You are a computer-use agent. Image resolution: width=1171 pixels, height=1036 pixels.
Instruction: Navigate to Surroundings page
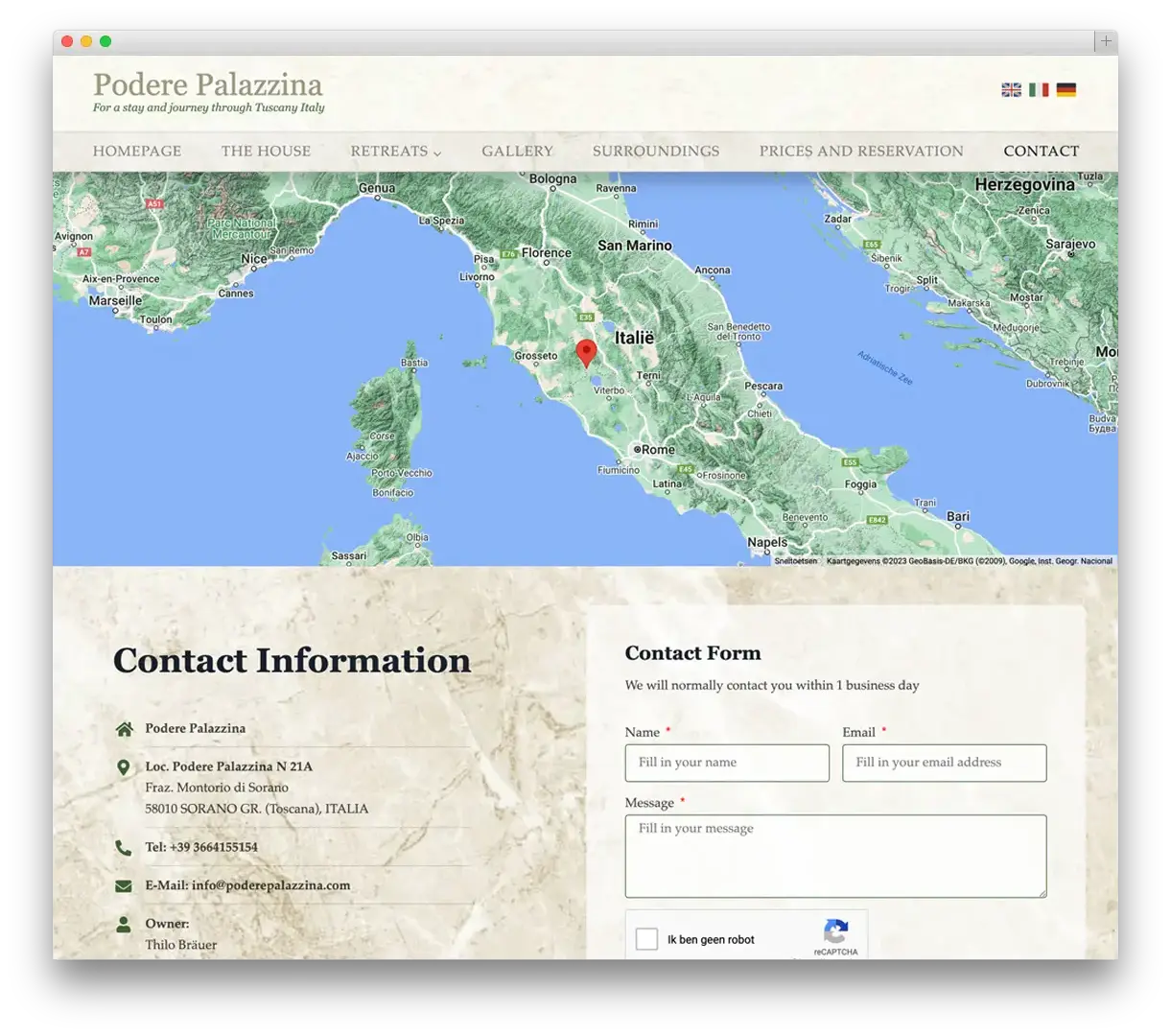pos(656,151)
